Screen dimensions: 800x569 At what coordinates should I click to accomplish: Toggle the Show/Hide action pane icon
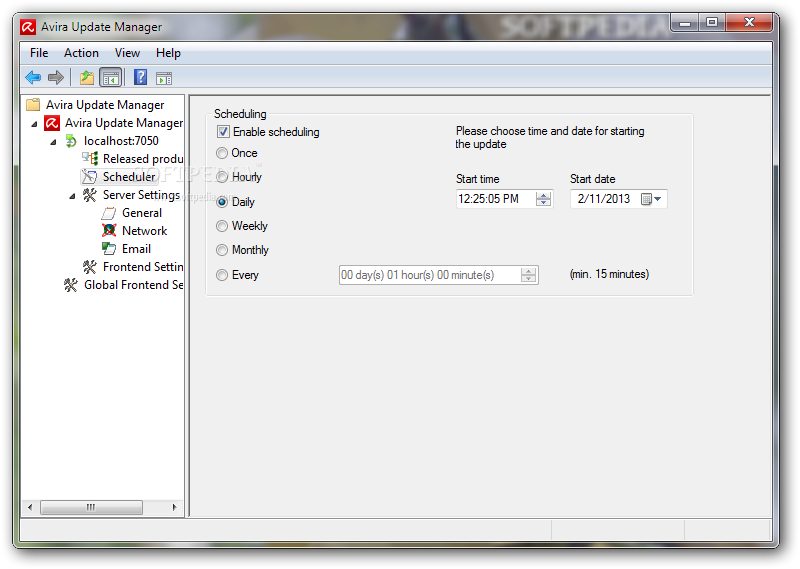click(x=164, y=78)
